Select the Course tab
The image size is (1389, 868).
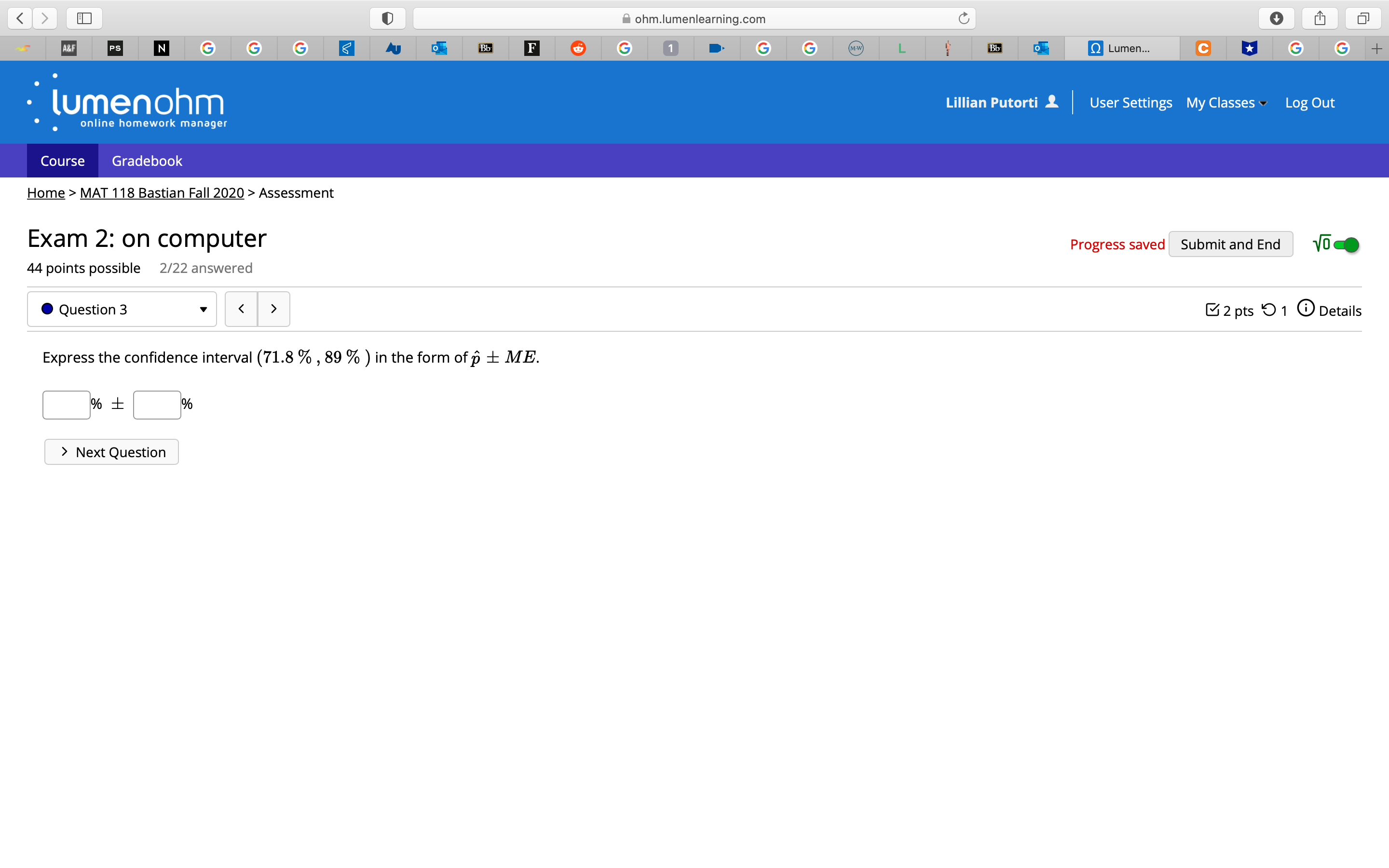(x=63, y=162)
